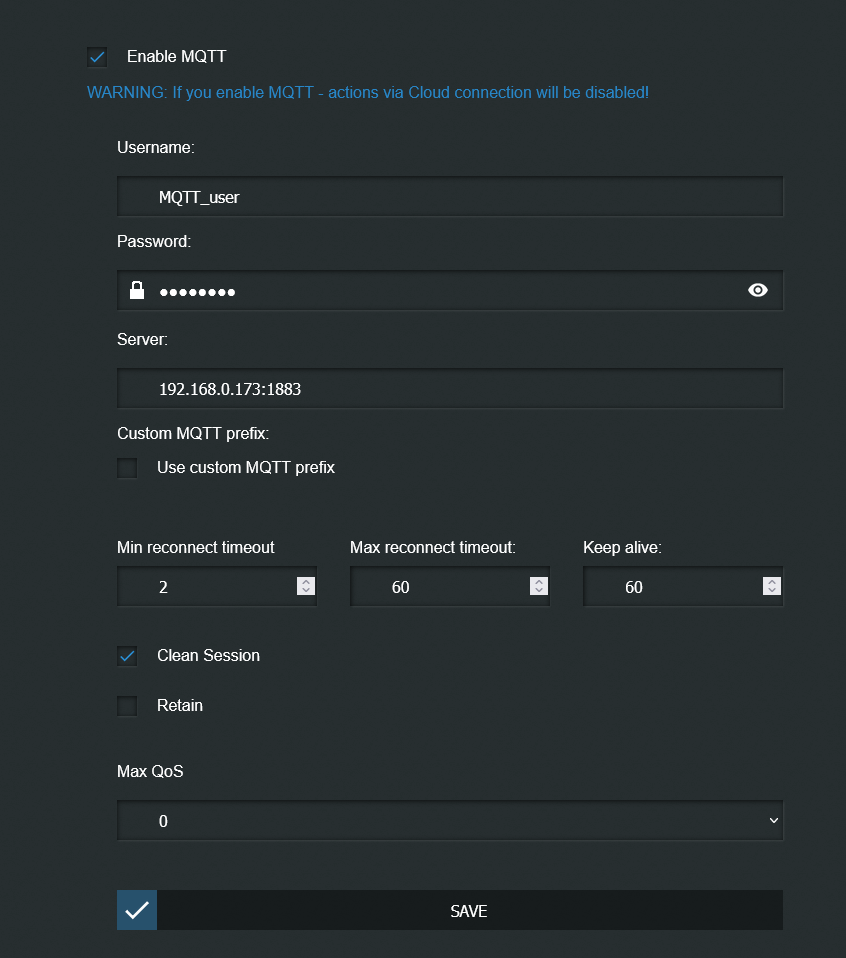This screenshot has width=846, height=958.
Task: Disable the Clean Session checkbox
Action: (x=127, y=656)
